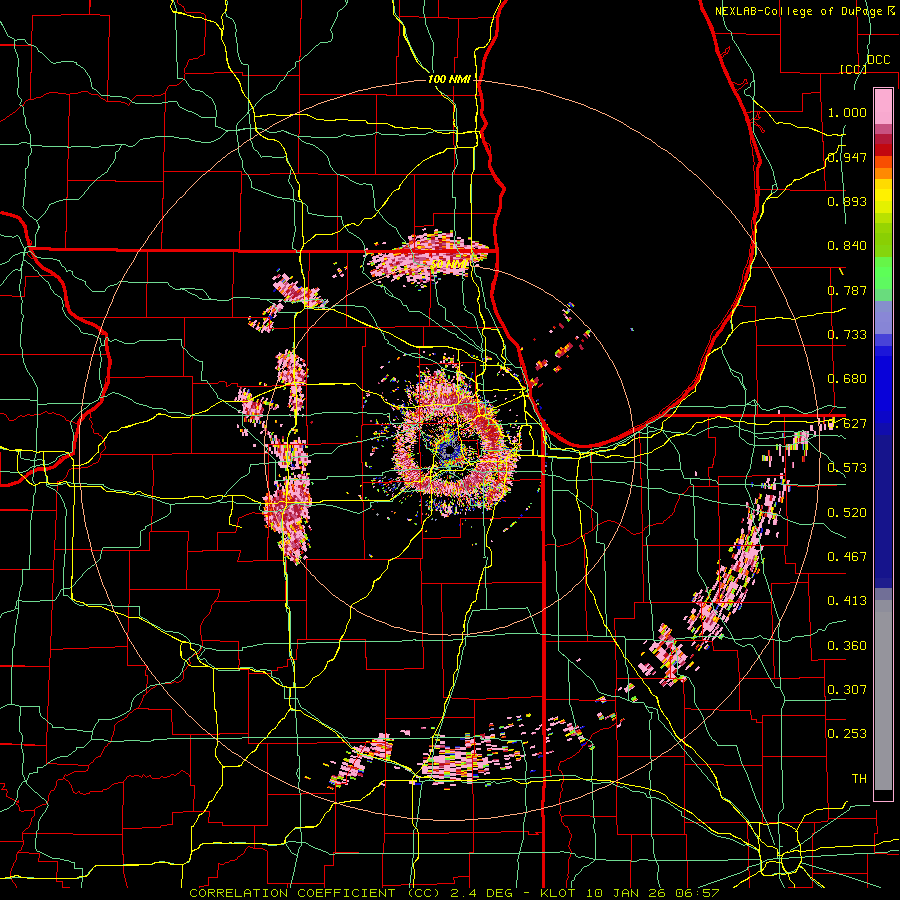This screenshot has height=900, width=900.
Task: Pick the light pink color bar segment near 1.000
Action: pyautogui.click(x=883, y=107)
